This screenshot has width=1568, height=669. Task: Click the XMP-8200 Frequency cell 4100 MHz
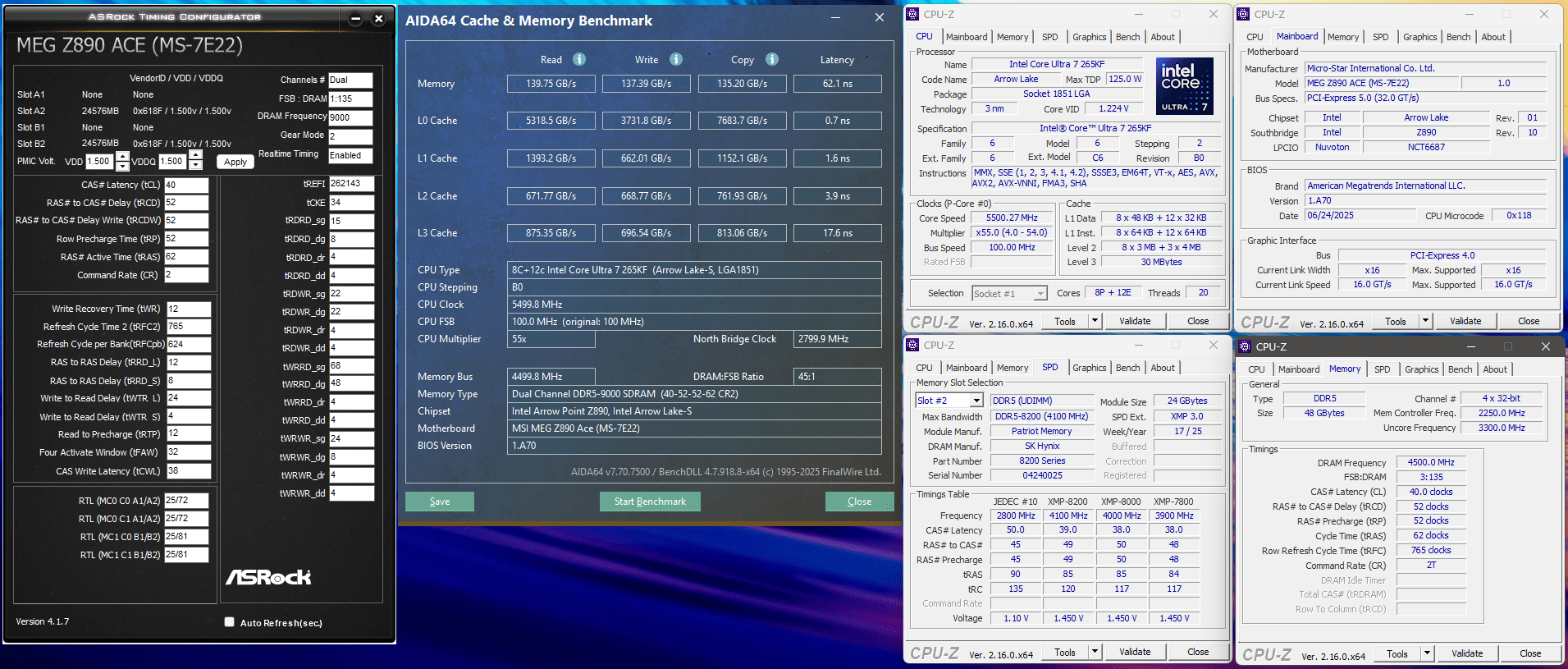1068,516
